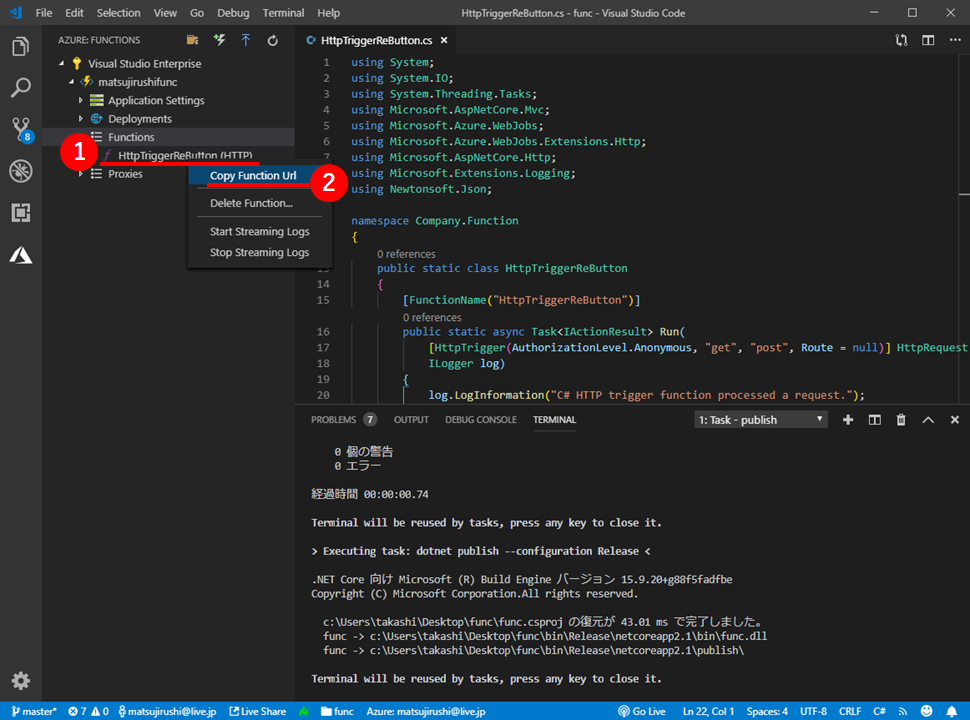The width and height of the screenshot is (970, 720).
Task: Select HttpTriggerReButton (HTTP) function item
Action: point(184,155)
